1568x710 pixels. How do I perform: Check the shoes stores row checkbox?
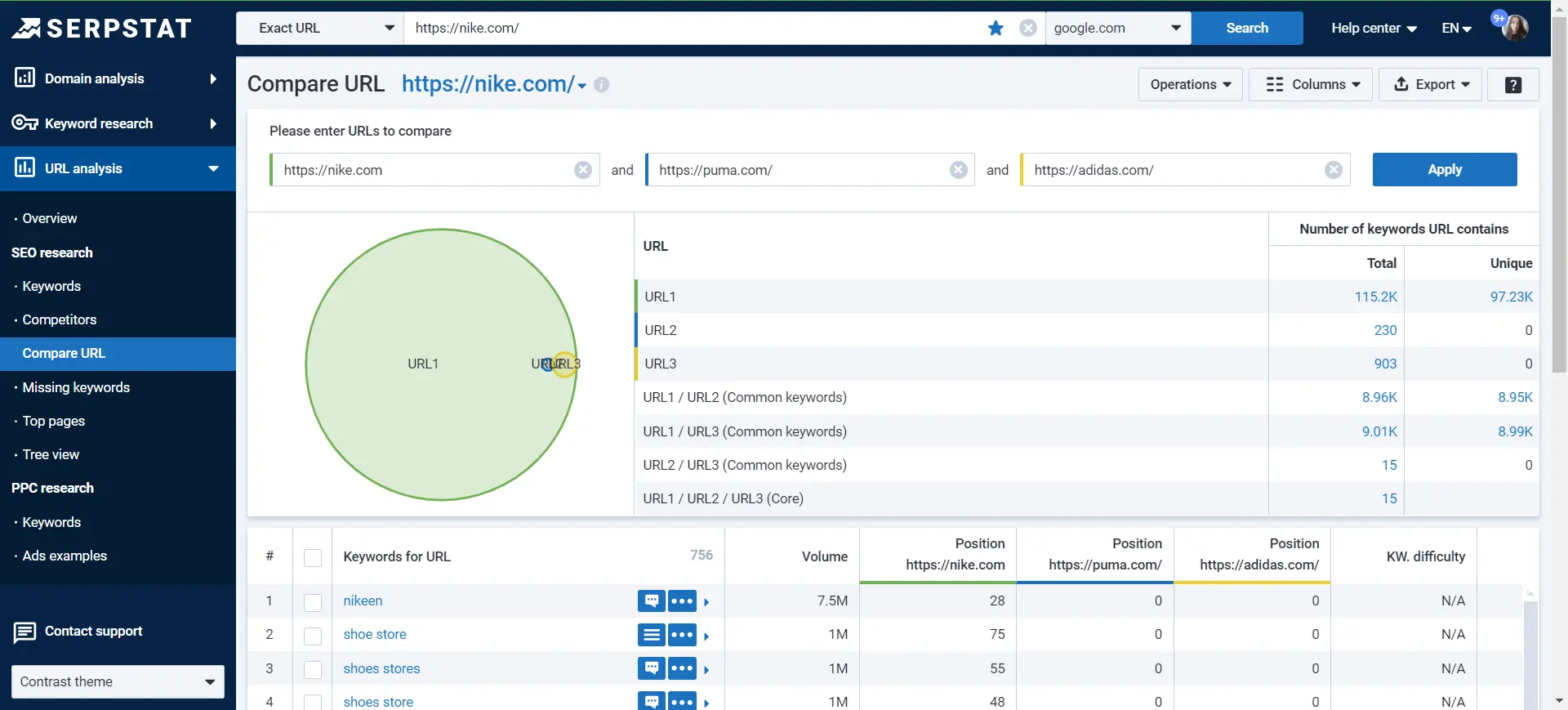313,669
